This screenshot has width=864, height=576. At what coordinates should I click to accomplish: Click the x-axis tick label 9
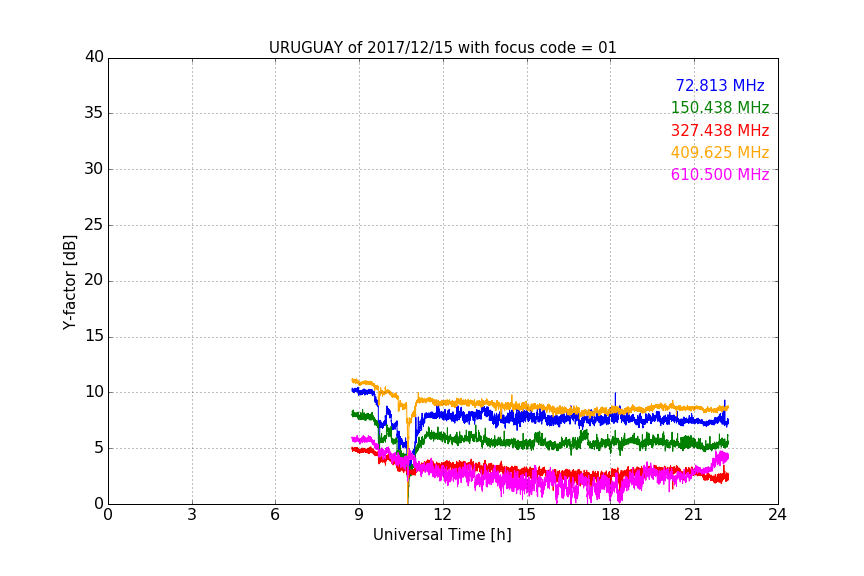(x=359, y=515)
